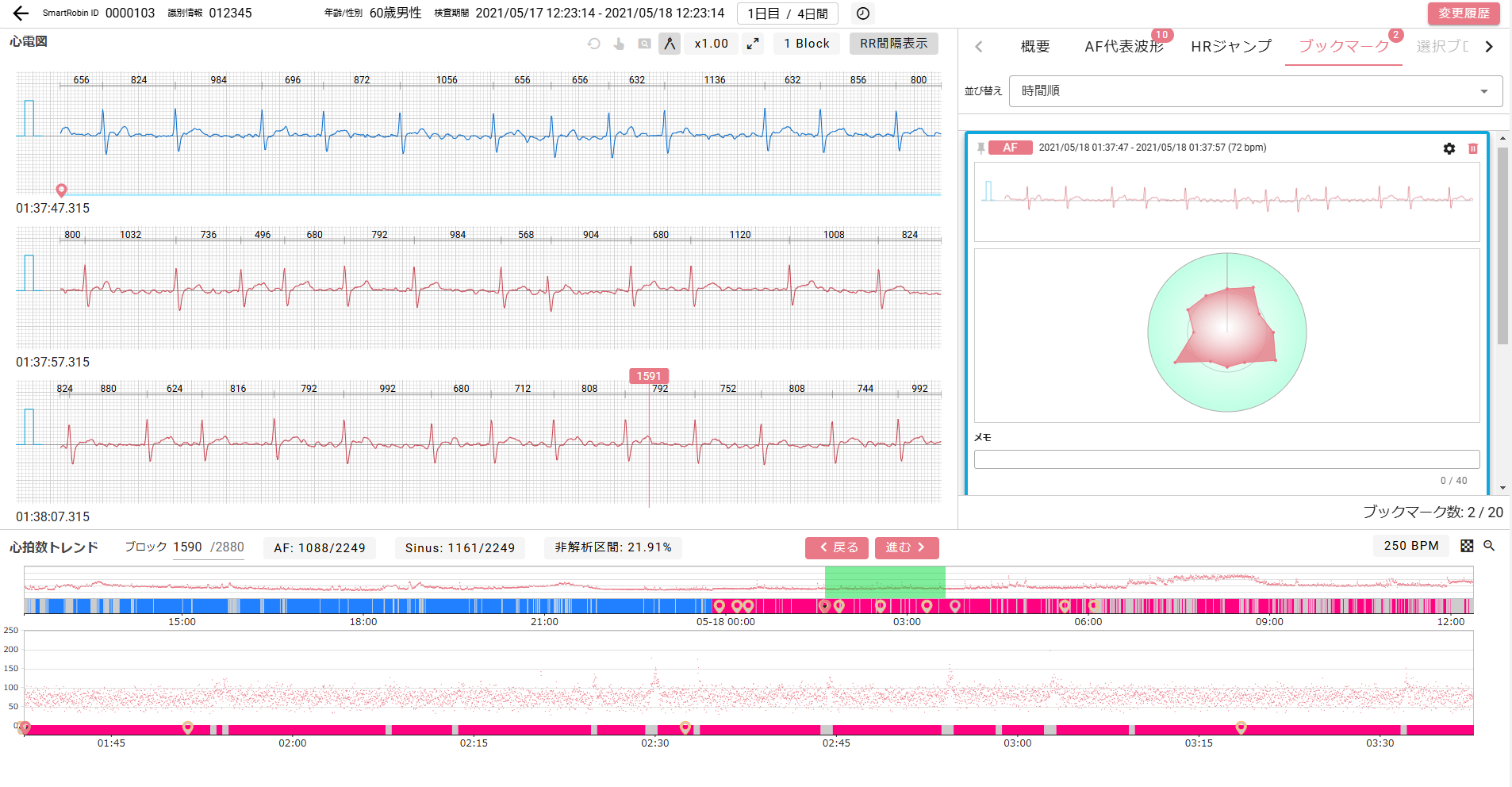1512x787 pixels.
Task: Click the 変更履歴 button
Action: pos(1464,13)
